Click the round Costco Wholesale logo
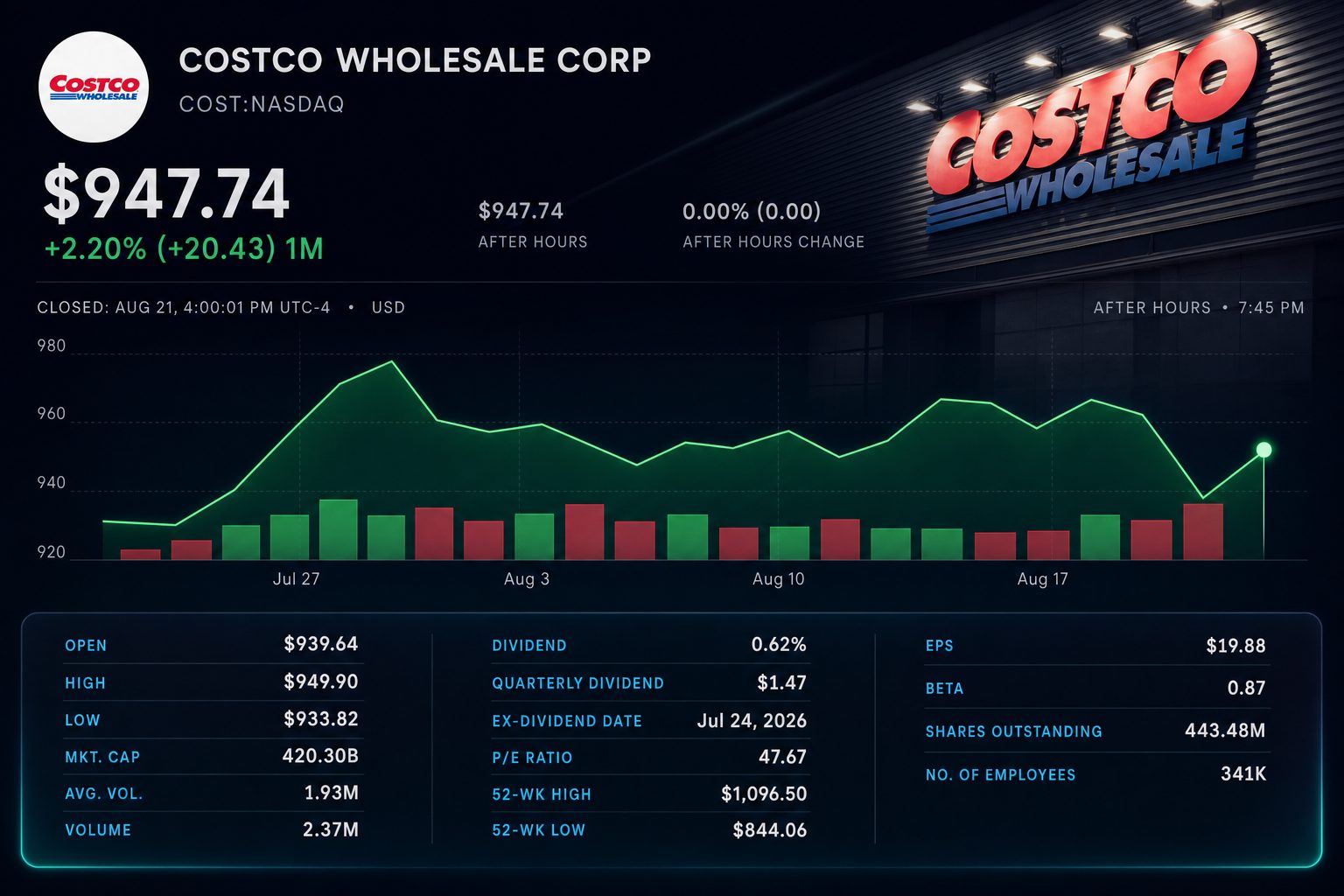Screen dimensions: 1344x896 pos(94,87)
